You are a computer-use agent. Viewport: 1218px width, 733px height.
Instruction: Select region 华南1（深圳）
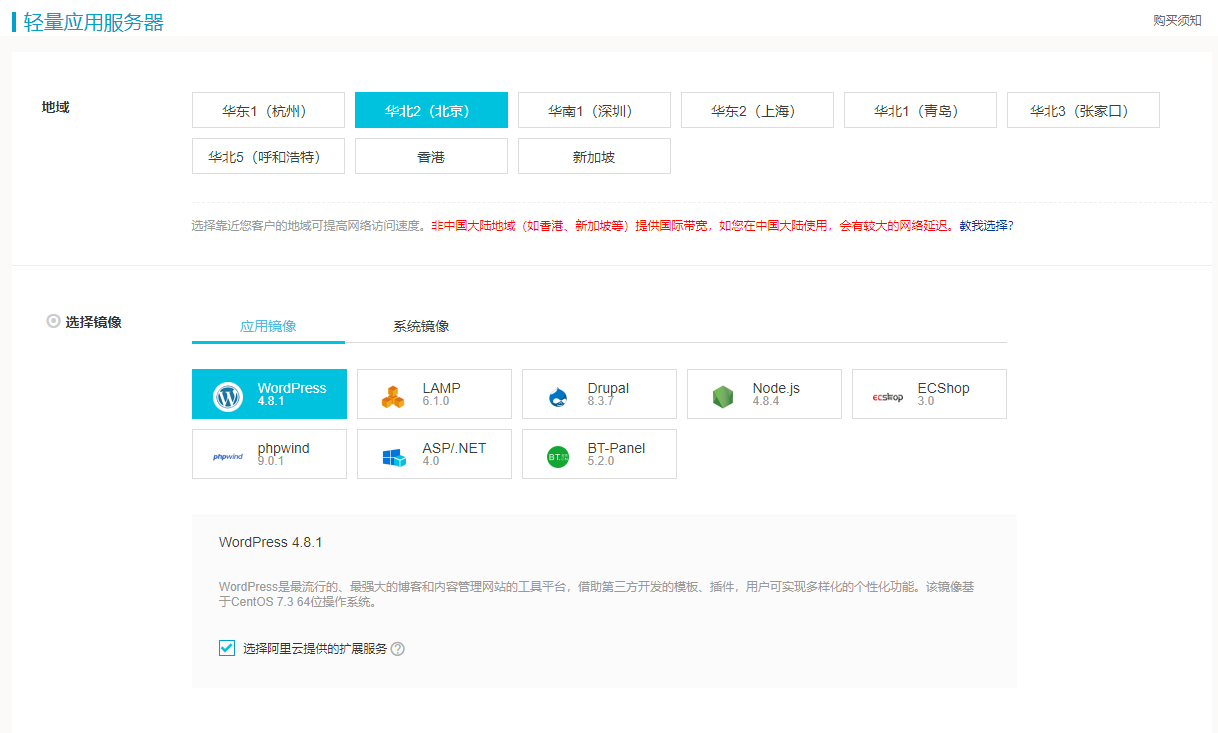point(594,110)
